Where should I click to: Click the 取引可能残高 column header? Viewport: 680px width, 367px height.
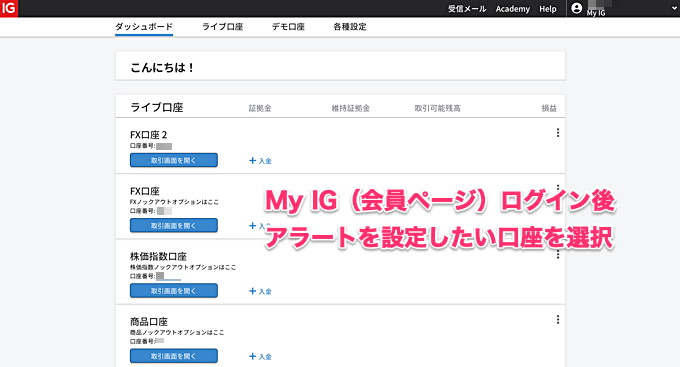tap(437, 108)
